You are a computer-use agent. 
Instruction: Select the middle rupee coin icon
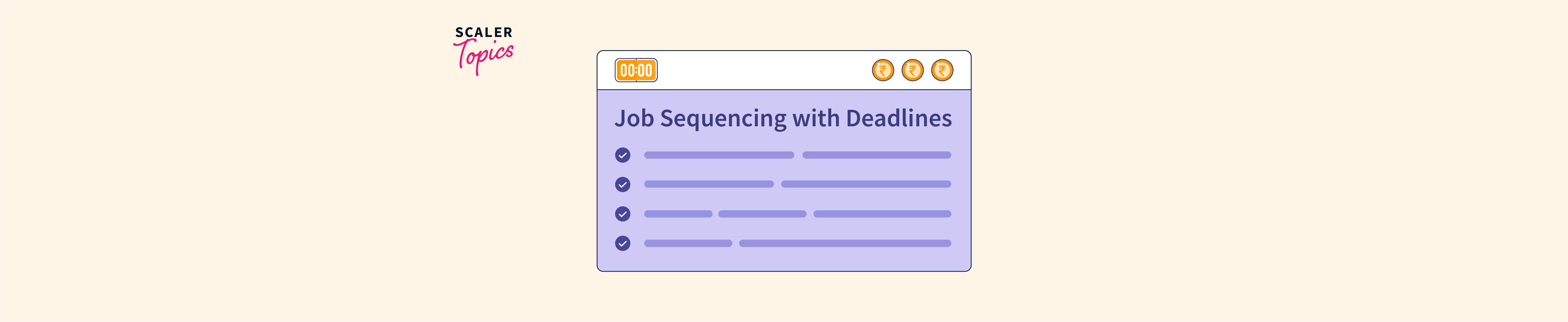(912, 70)
